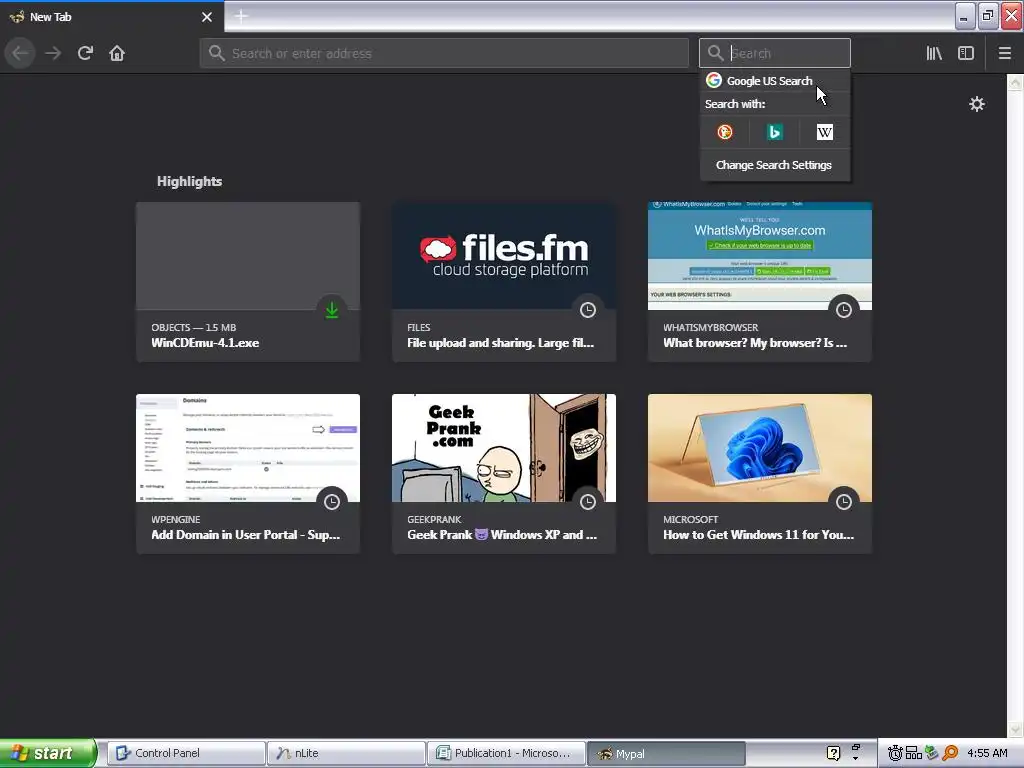Screen dimensions: 1024x768
Task: Choose Google US Search entry
Action: pos(775,80)
